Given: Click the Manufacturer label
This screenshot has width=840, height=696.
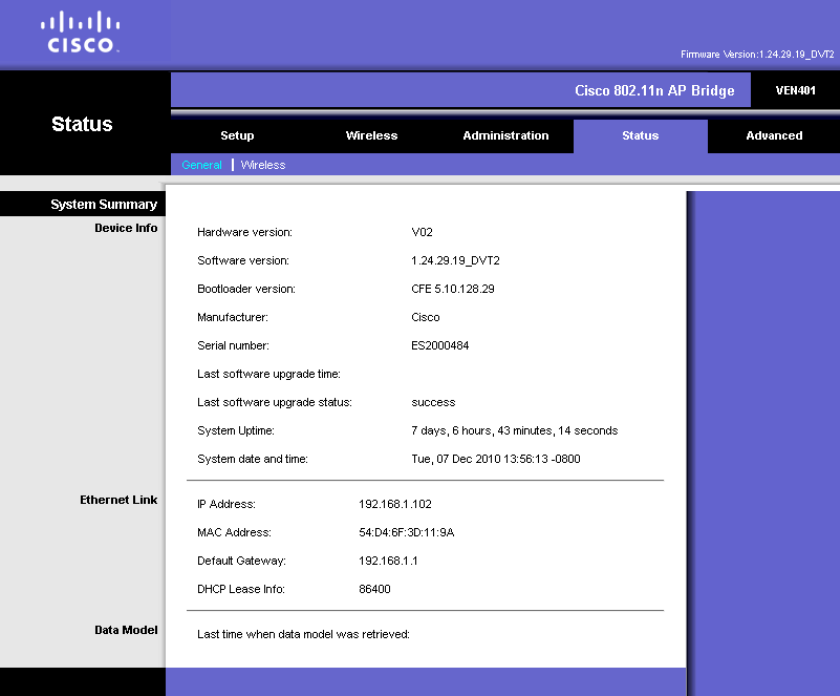Looking at the screenshot, I should (x=232, y=317).
